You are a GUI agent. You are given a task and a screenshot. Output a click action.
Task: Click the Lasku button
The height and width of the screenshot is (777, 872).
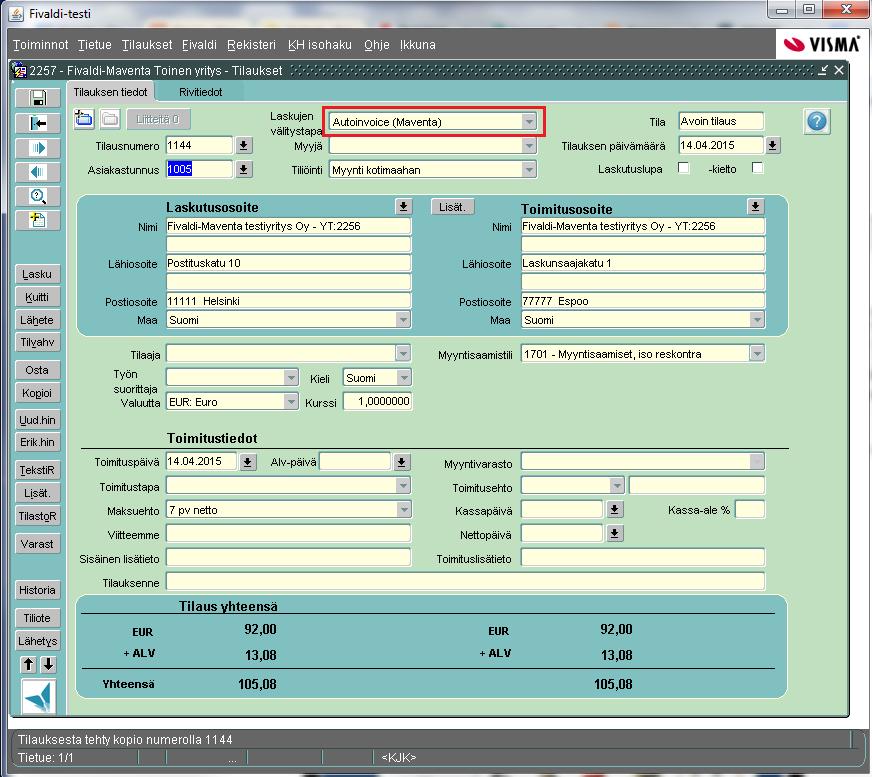coord(37,274)
